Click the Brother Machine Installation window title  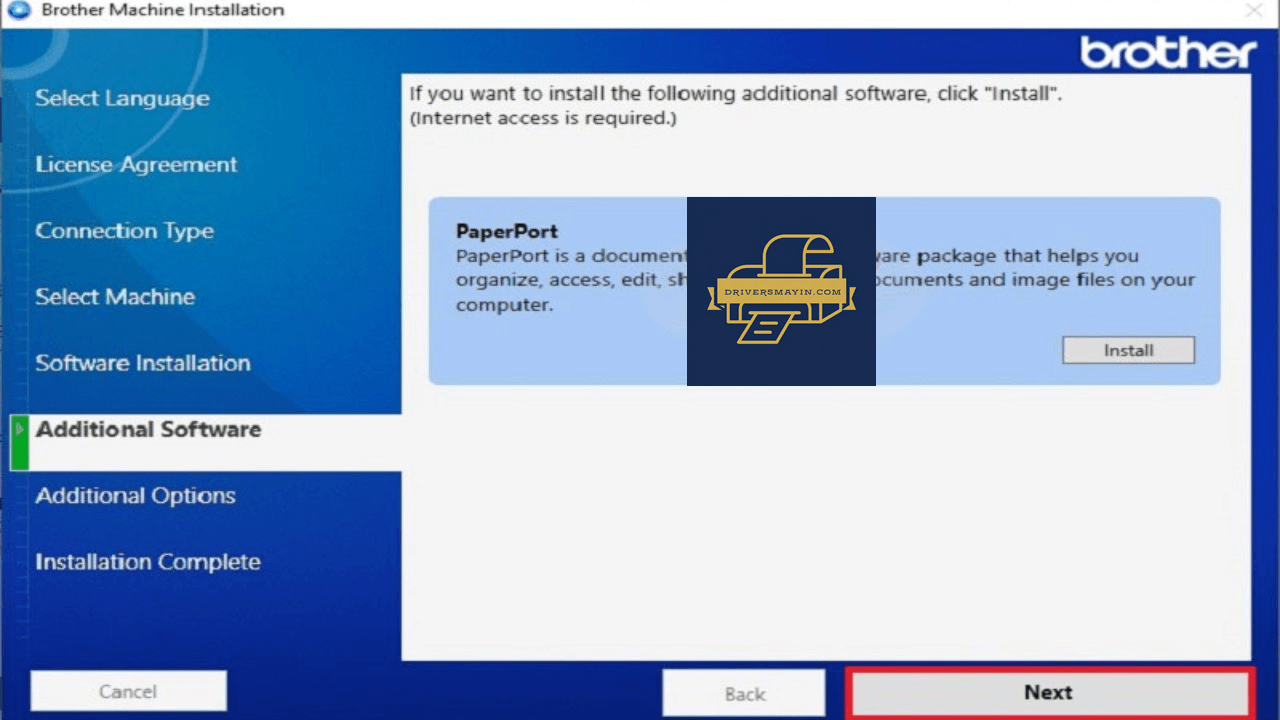click(x=163, y=10)
